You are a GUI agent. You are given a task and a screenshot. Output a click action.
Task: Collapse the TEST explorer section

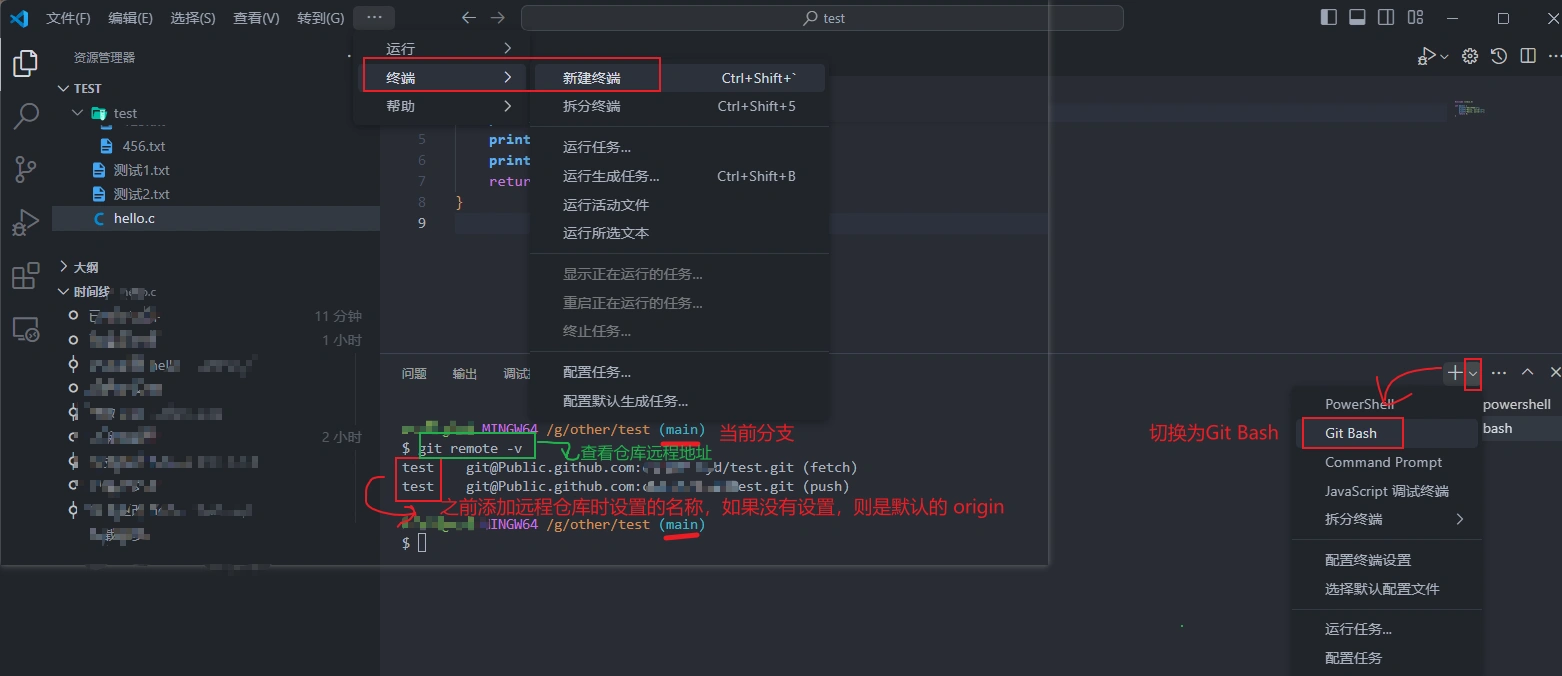coord(216,88)
